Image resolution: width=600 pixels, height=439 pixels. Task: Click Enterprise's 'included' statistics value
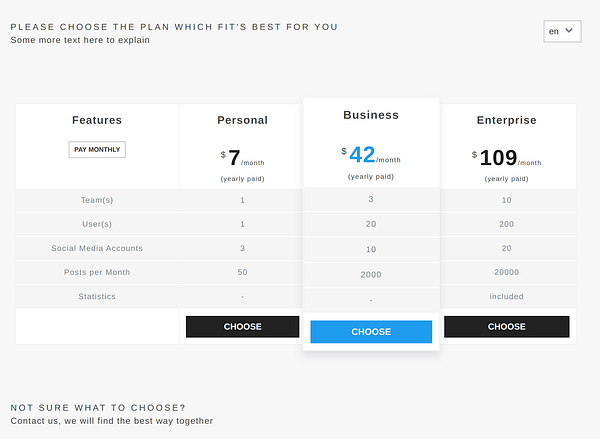[506, 296]
